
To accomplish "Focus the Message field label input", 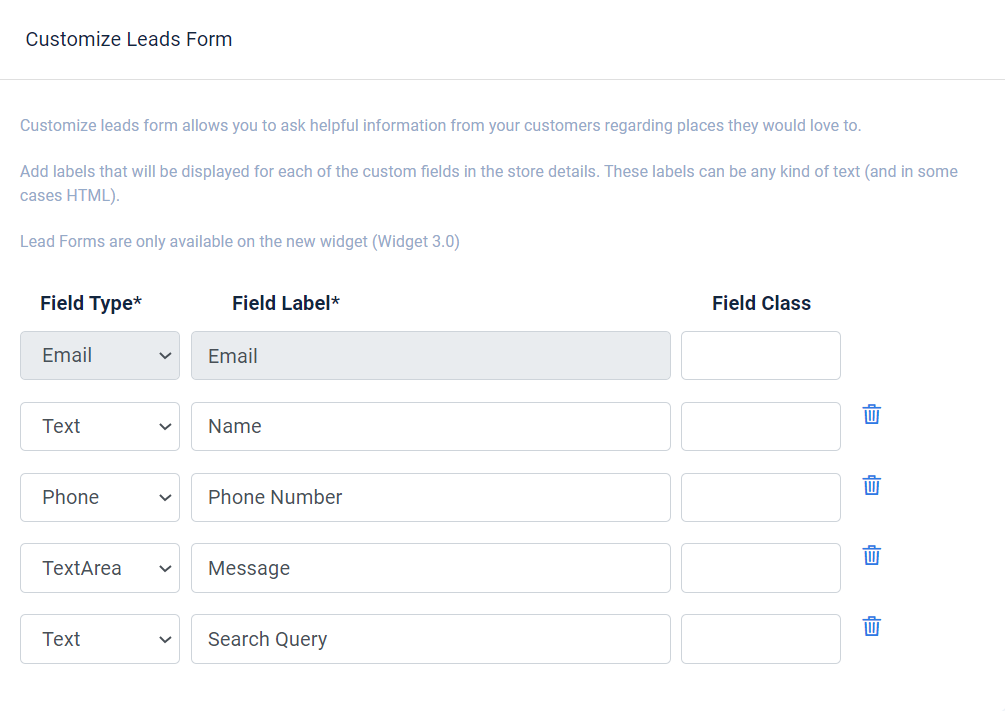I will coord(430,568).
